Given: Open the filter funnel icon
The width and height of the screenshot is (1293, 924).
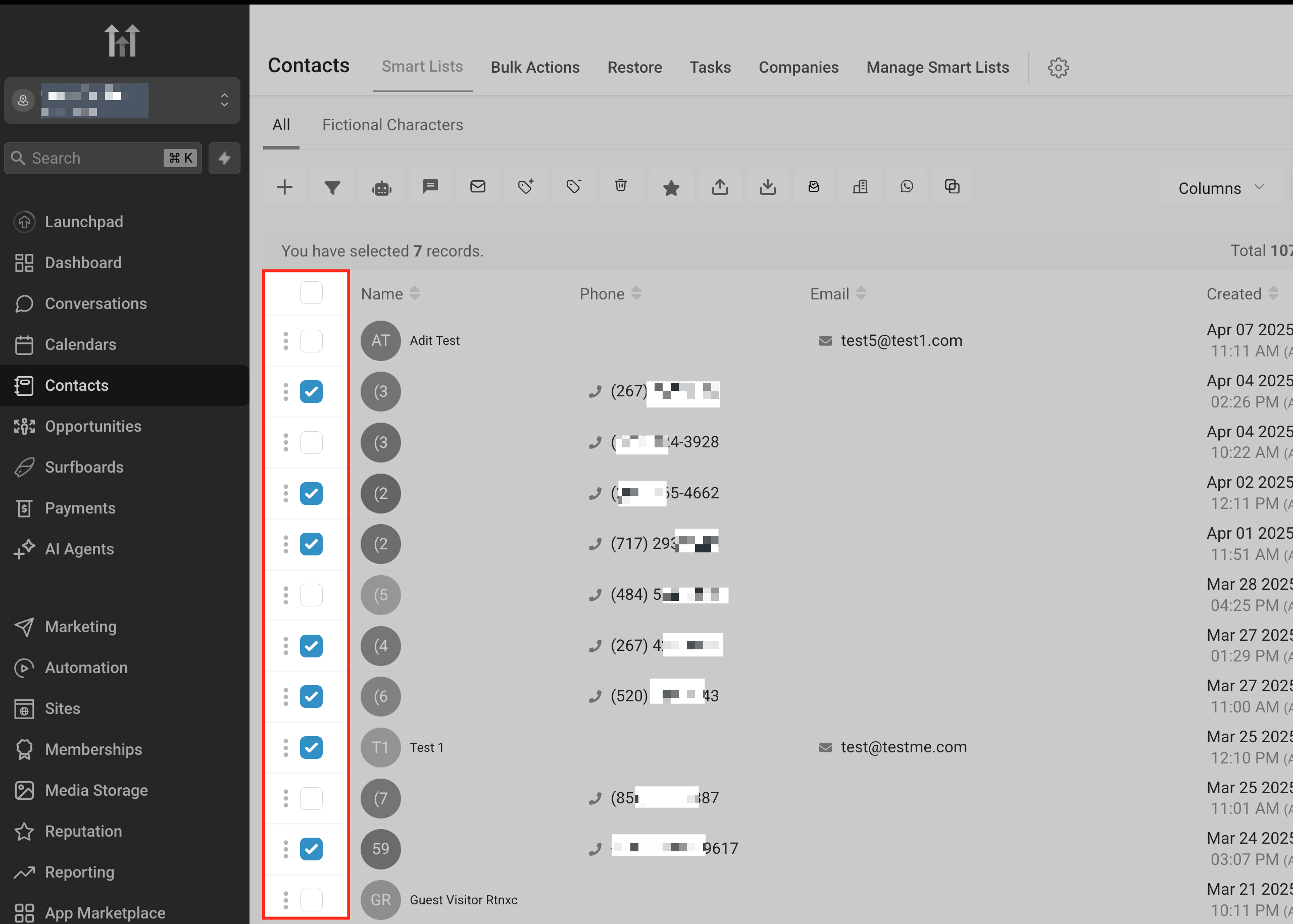Looking at the screenshot, I should [332, 187].
